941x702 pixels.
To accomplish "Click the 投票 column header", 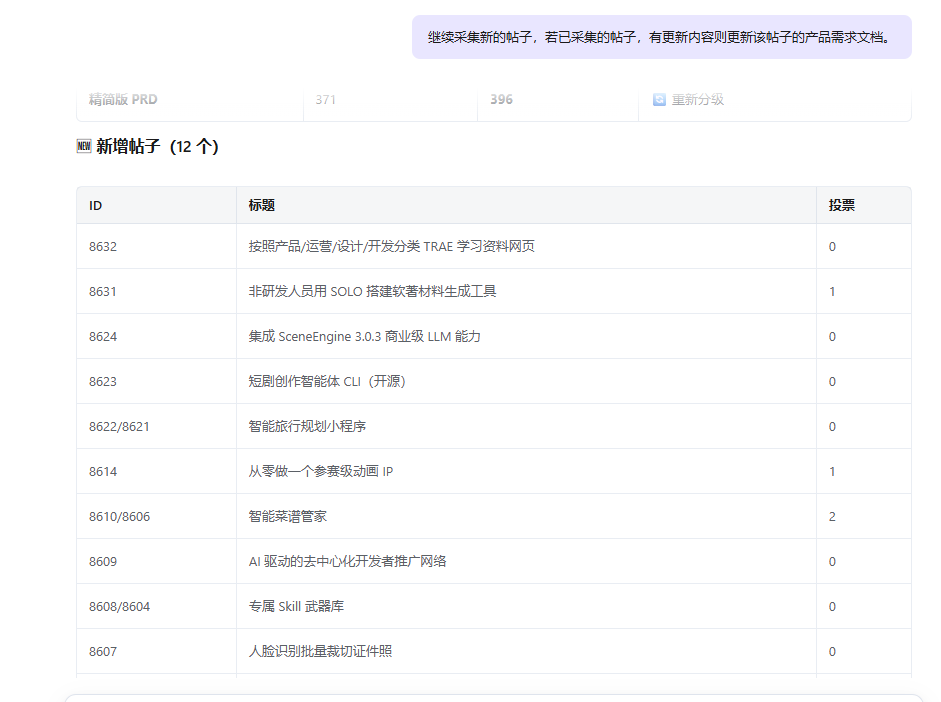I will tap(841, 206).
